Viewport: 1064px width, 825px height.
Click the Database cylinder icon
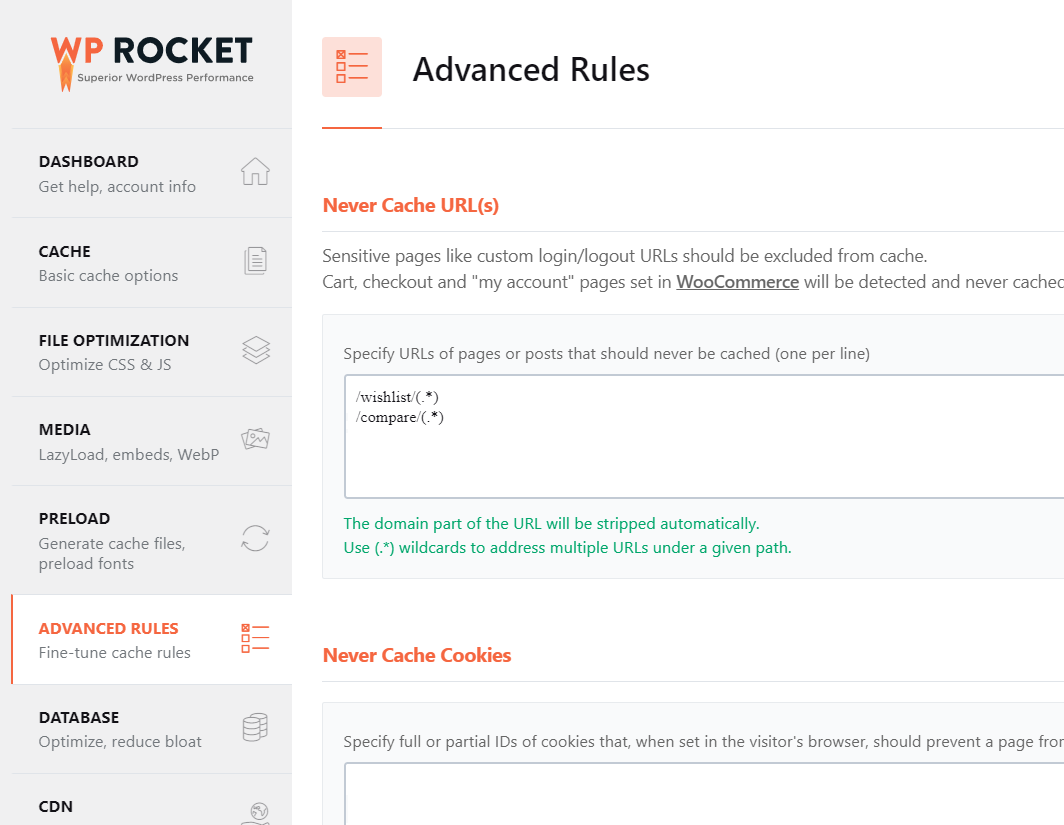coord(255,727)
